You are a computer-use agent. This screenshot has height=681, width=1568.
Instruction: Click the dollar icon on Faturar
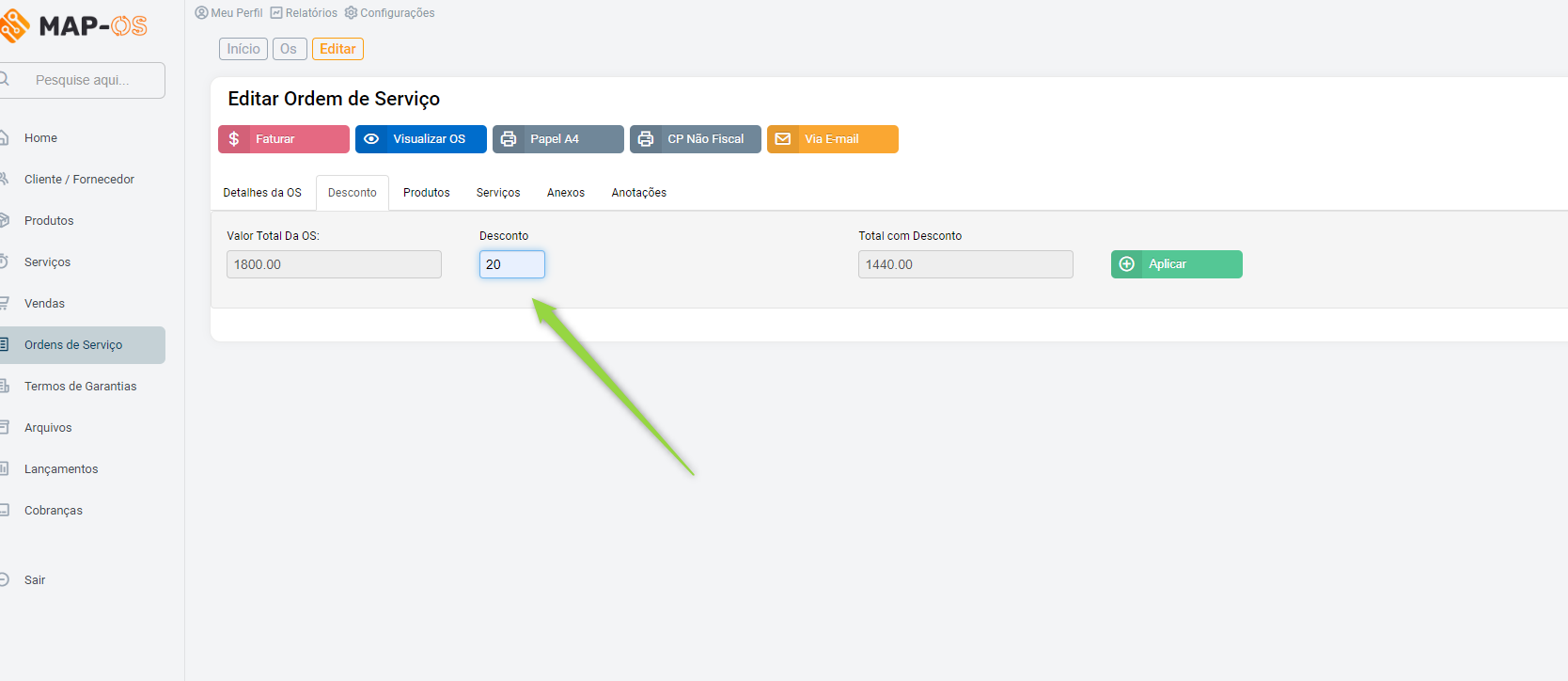(234, 139)
